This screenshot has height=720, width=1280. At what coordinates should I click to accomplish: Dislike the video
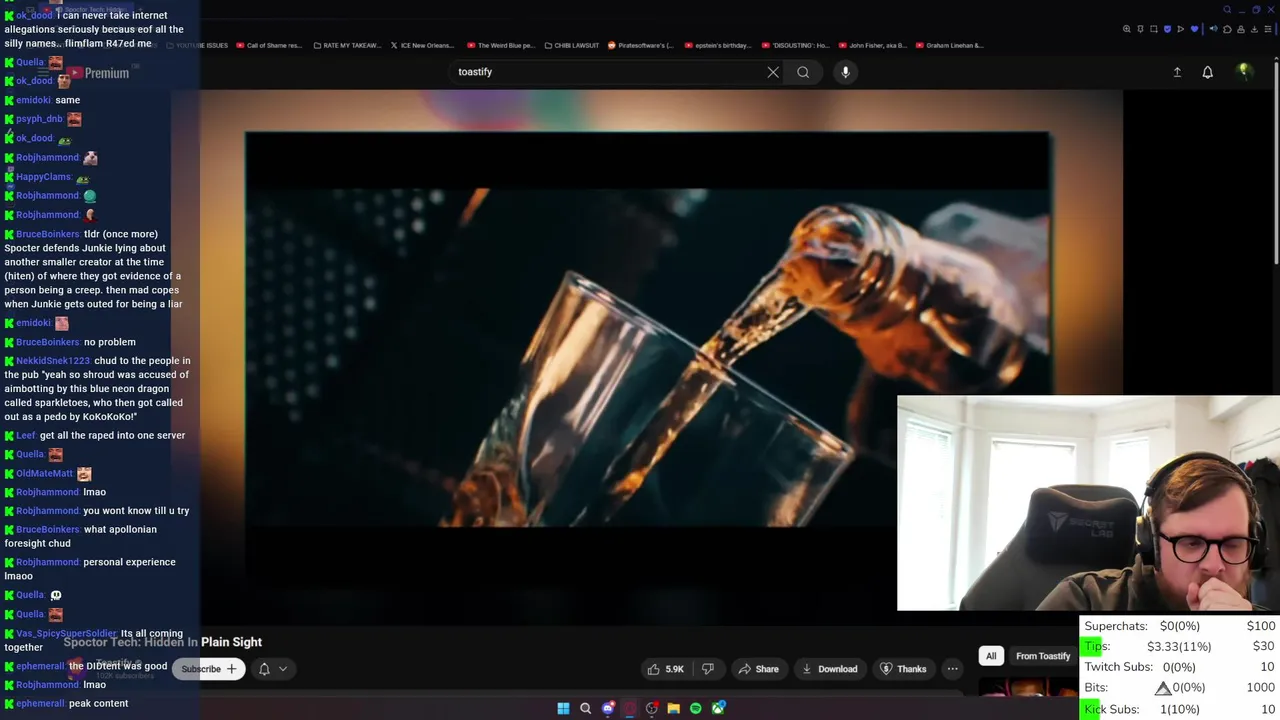pos(708,669)
